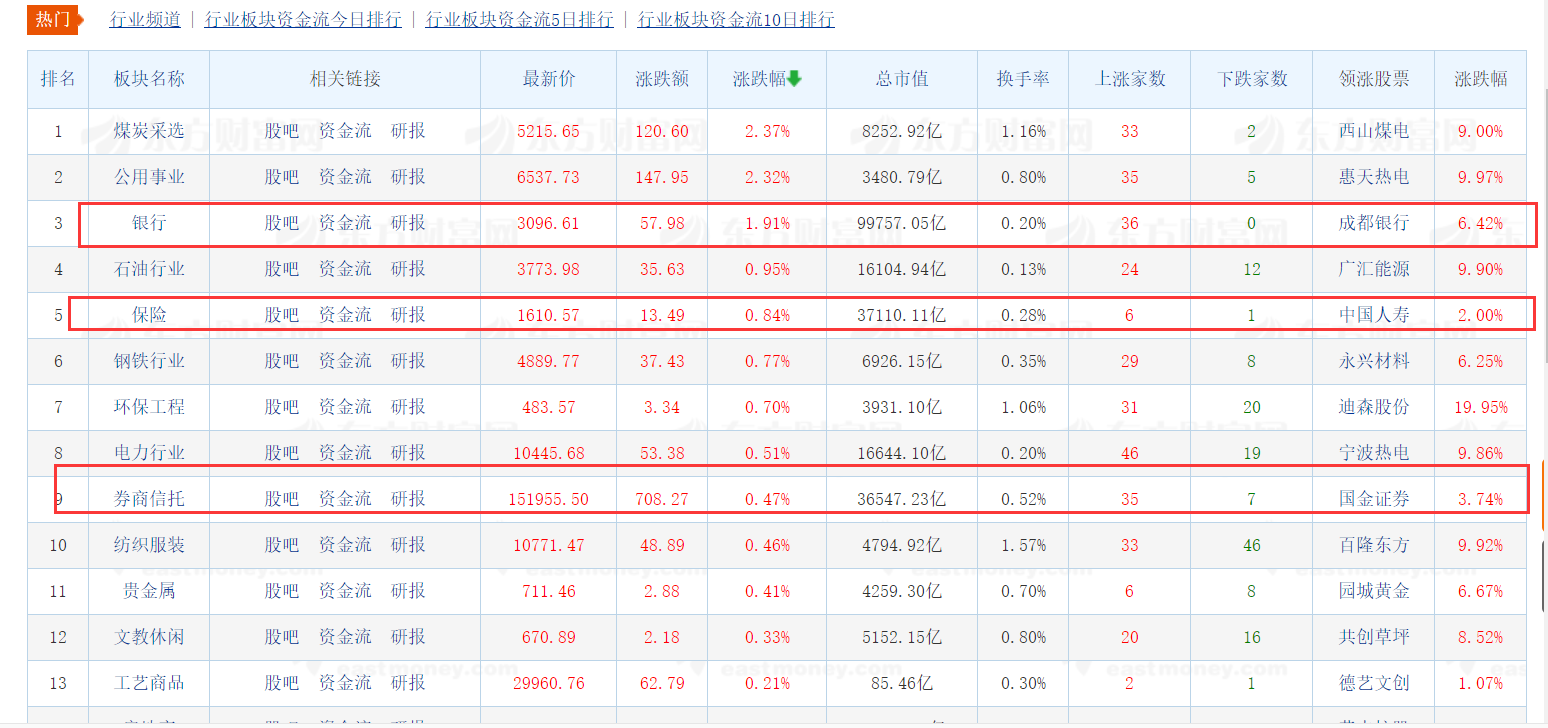1548x728 pixels.
Task: Sort table by 上涨家数 column header
Action: [1130, 79]
